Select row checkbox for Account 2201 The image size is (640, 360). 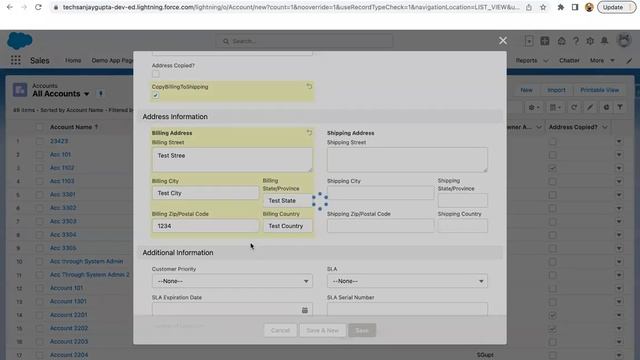tap(39, 315)
